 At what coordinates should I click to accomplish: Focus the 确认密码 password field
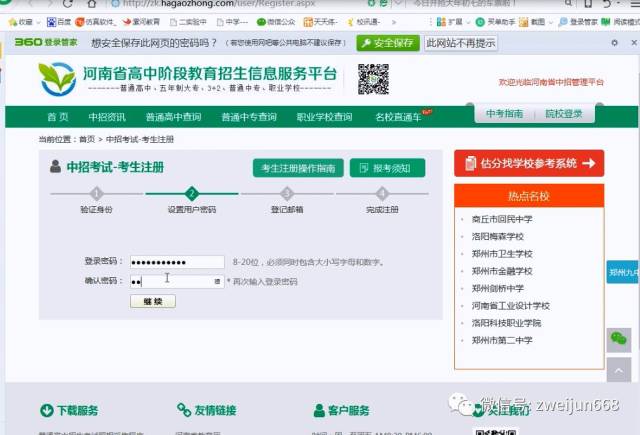tap(177, 282)
